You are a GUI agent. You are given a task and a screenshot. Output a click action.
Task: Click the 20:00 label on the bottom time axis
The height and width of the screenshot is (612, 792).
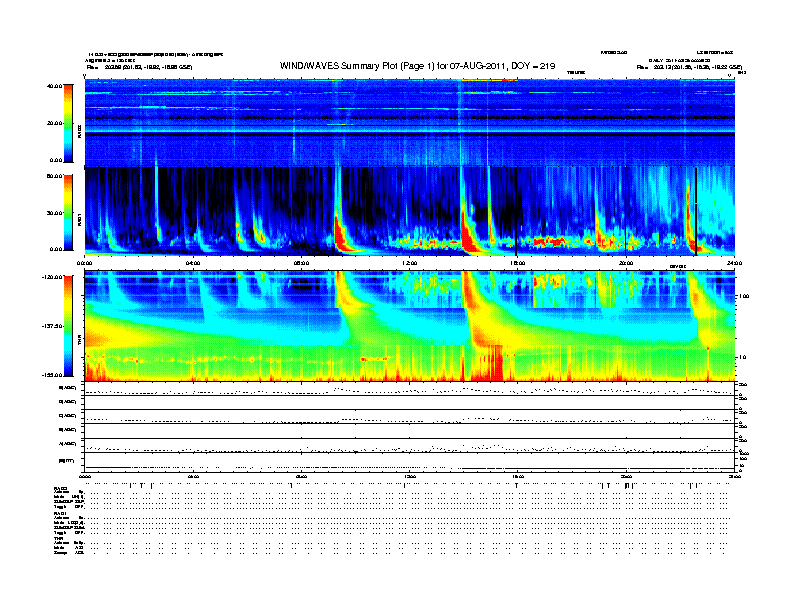(626, 476)
